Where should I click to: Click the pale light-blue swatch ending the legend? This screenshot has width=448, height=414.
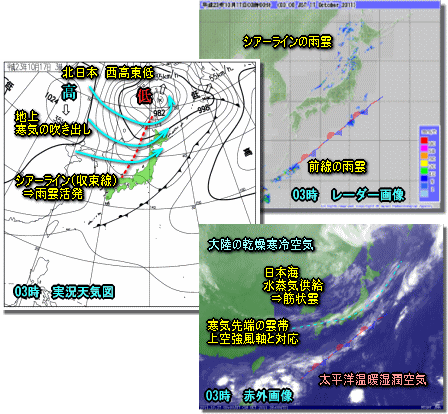[x=425, y=194]
